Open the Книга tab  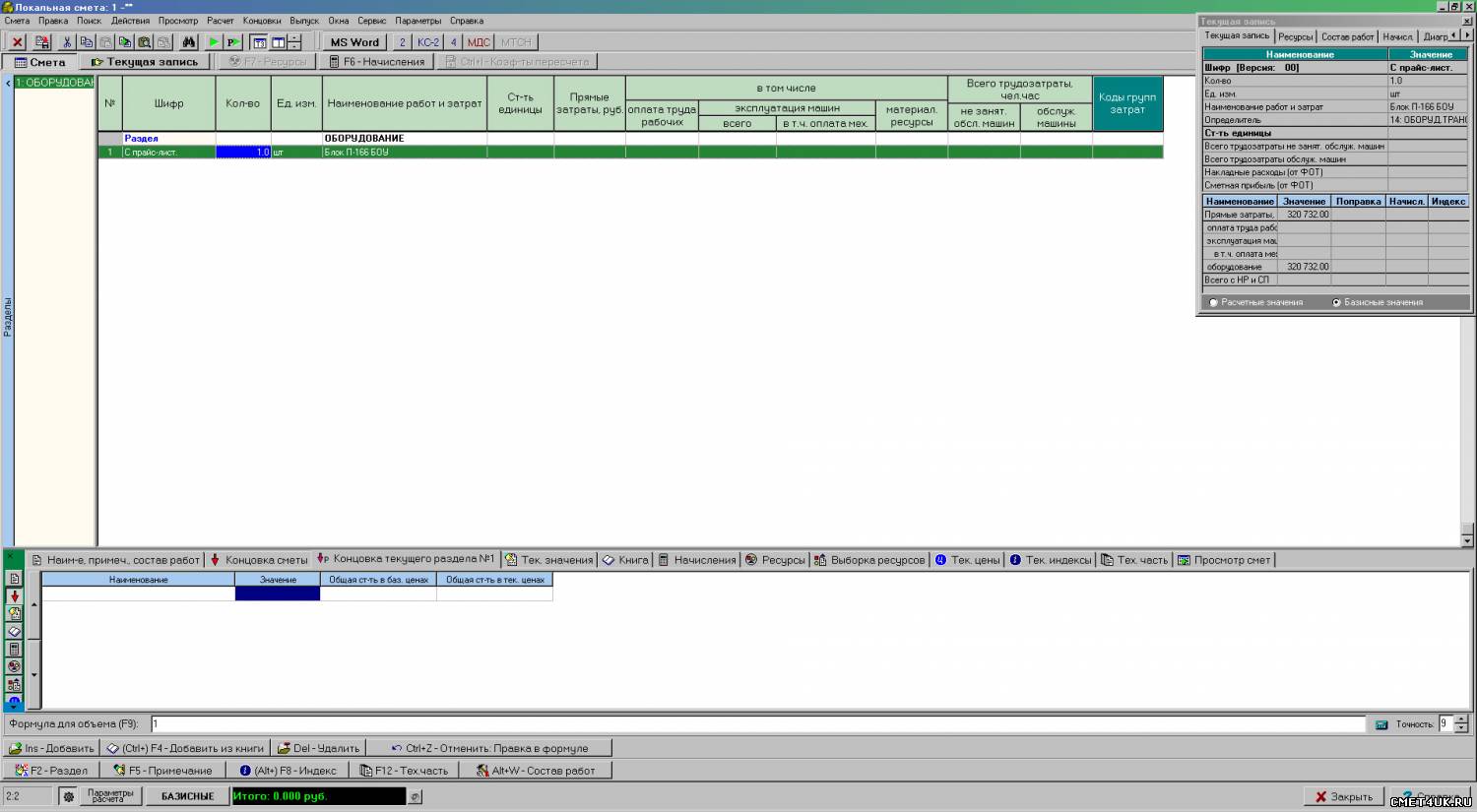(x=625, y=560)
